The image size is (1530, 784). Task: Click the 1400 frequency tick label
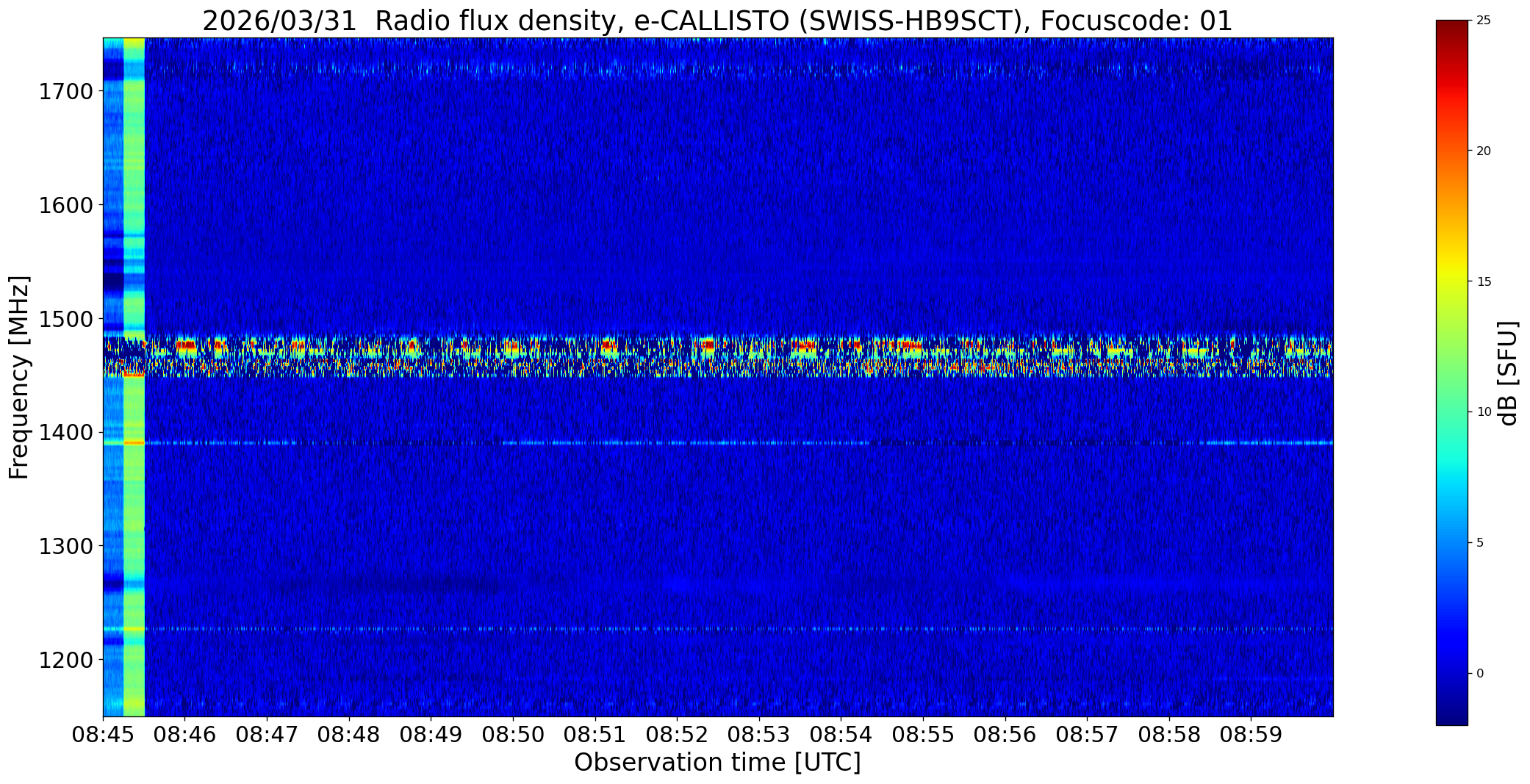(x=66, y=433)
